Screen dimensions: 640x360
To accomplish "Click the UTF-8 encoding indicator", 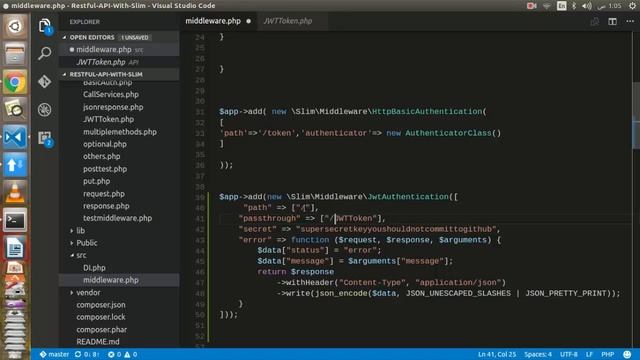I will click(x=569, y=354).
